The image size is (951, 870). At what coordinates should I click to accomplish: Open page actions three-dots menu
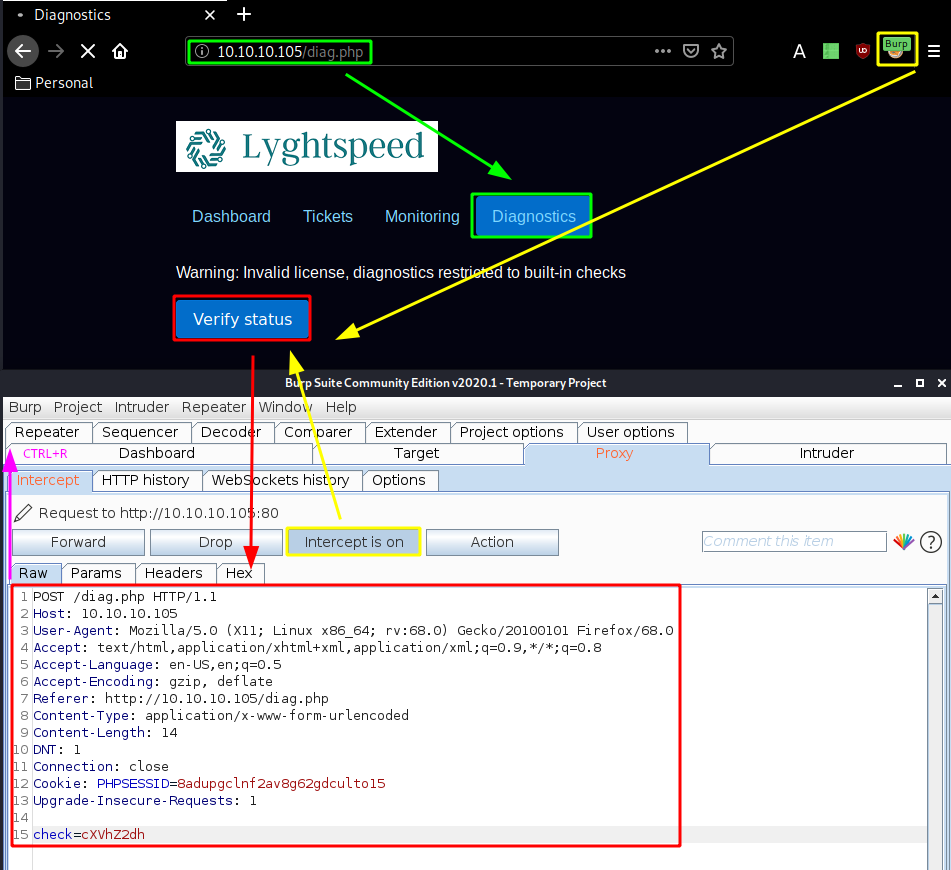(663, 52)
